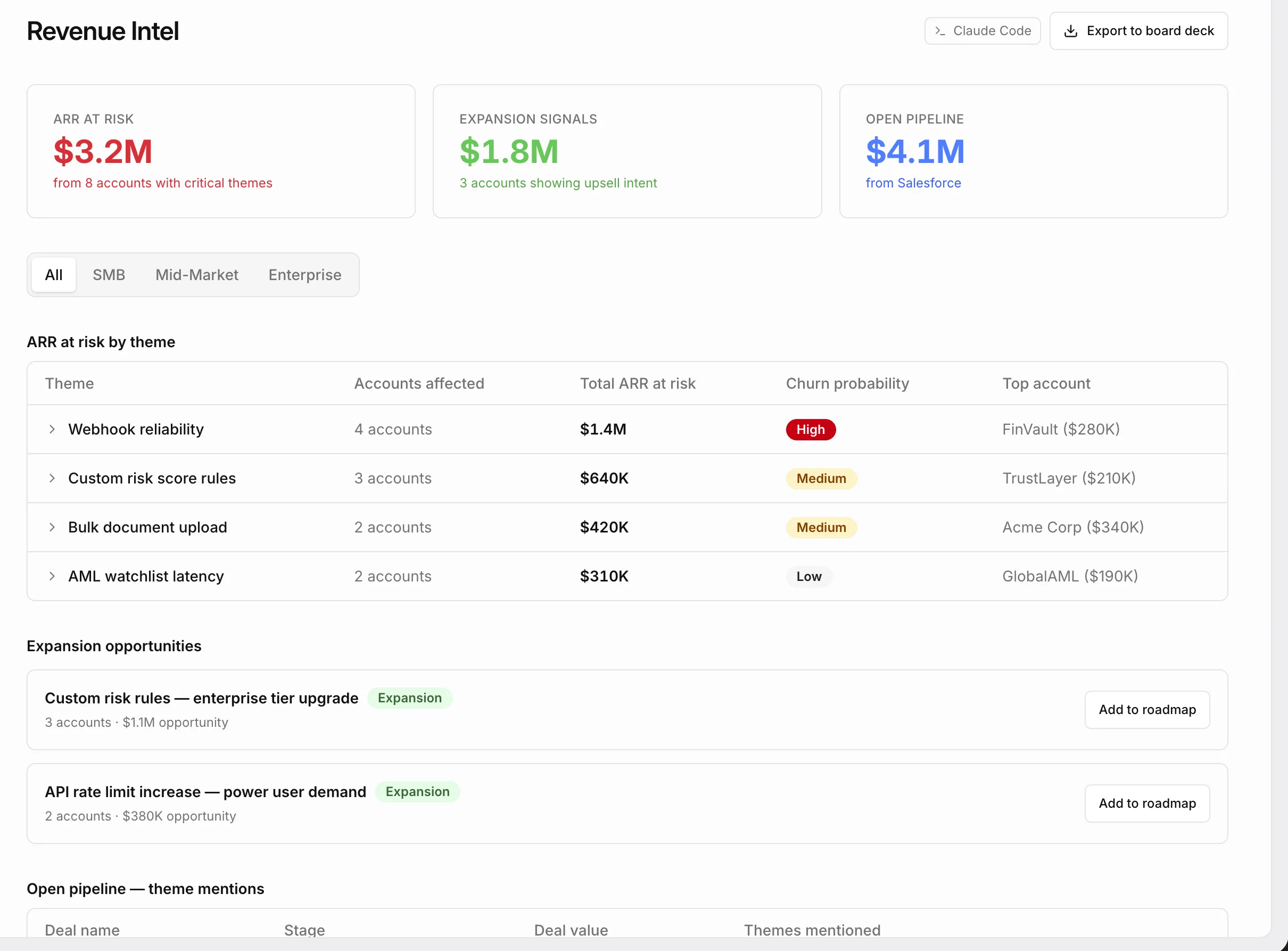
Task: Switch to the Enterprise tab
Action: [x=305, y=275]
